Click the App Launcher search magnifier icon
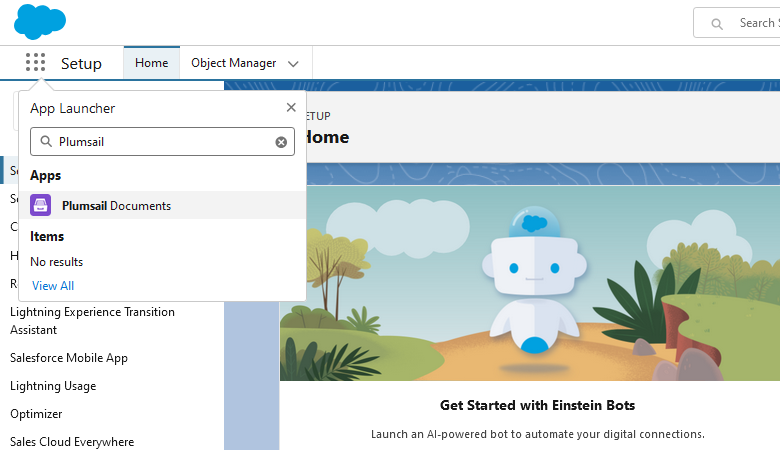Screen dimensions: 780x450 [x=46, y=142]
